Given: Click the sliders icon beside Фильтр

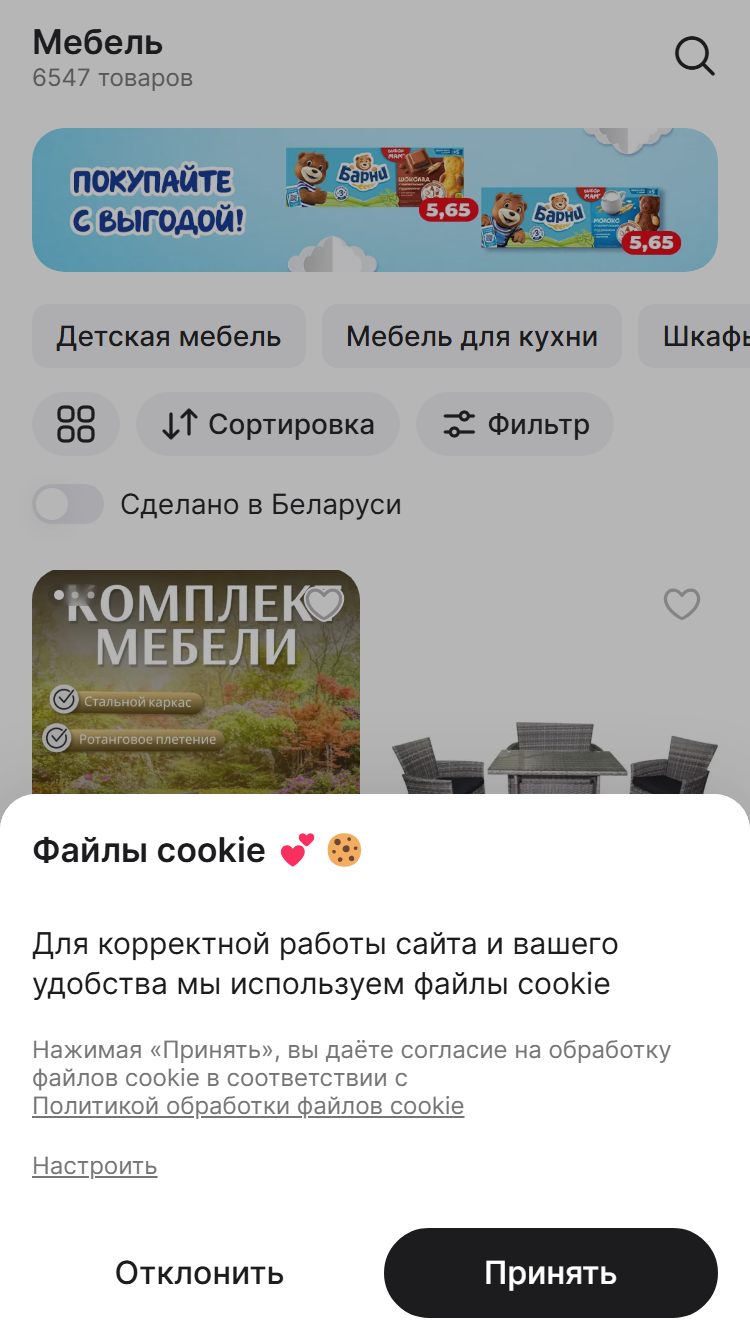Looking at the screenshot, I should click(x=459, y=424).
